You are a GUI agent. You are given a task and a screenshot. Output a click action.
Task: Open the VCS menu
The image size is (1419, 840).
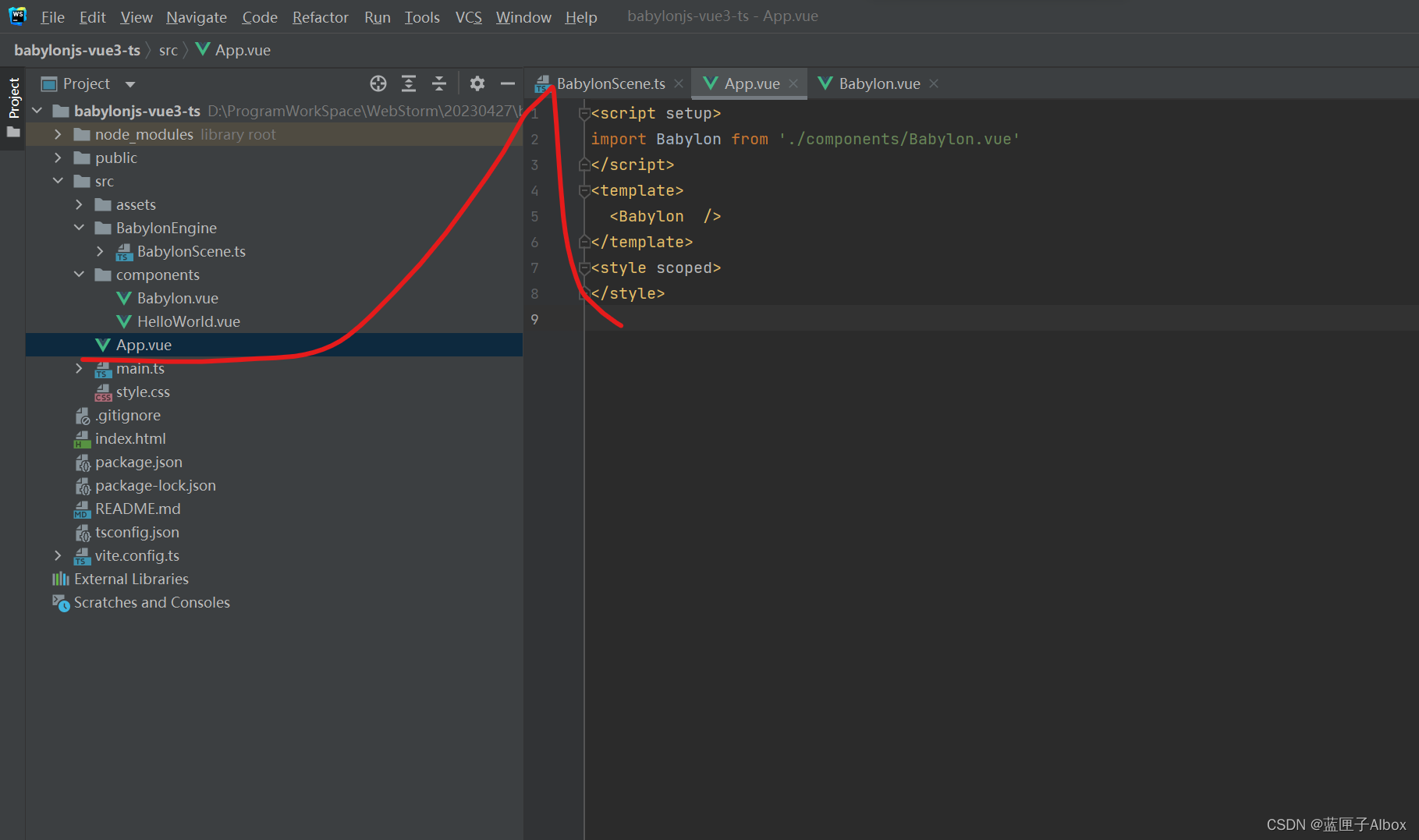[x=469, y=17]
